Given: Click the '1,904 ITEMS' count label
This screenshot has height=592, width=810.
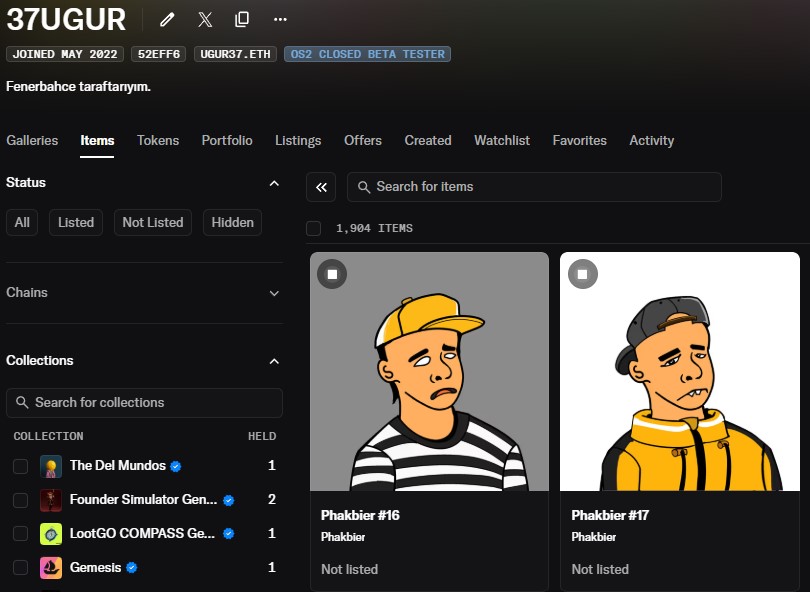Looking at the screenshot, I should (x=375, y=228).
